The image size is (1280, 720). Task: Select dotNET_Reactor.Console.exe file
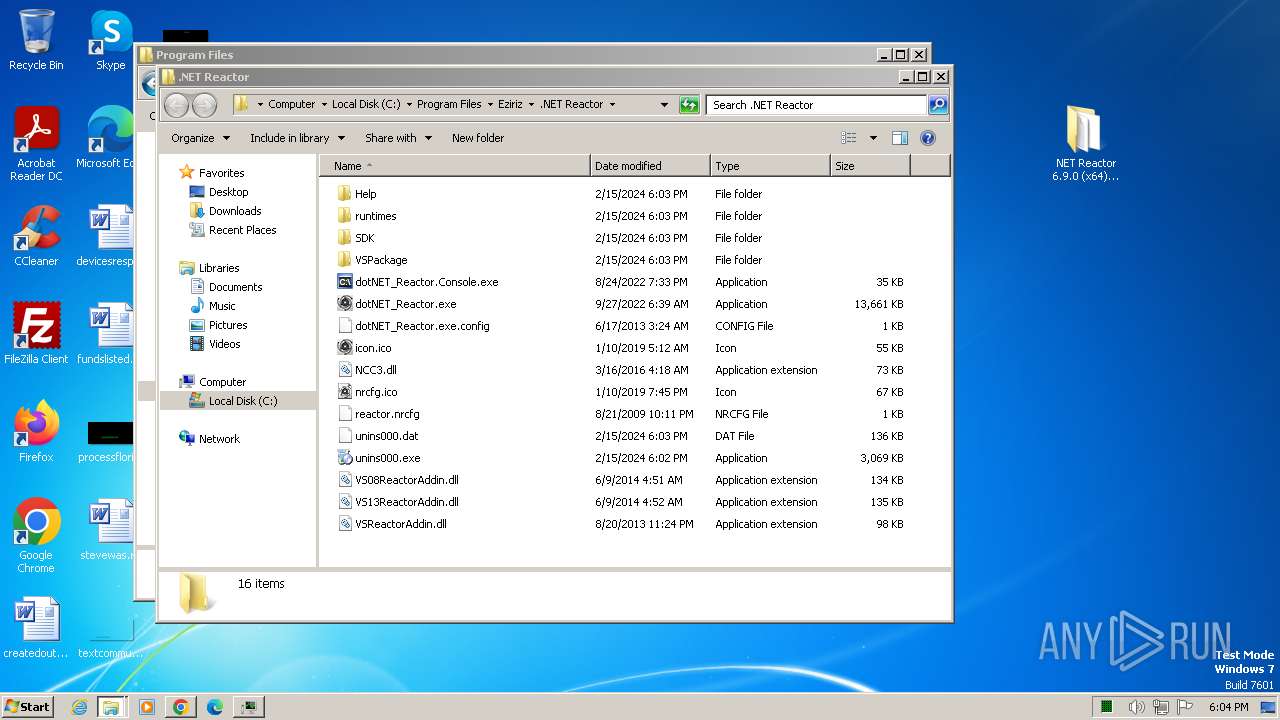pos(426,282)
